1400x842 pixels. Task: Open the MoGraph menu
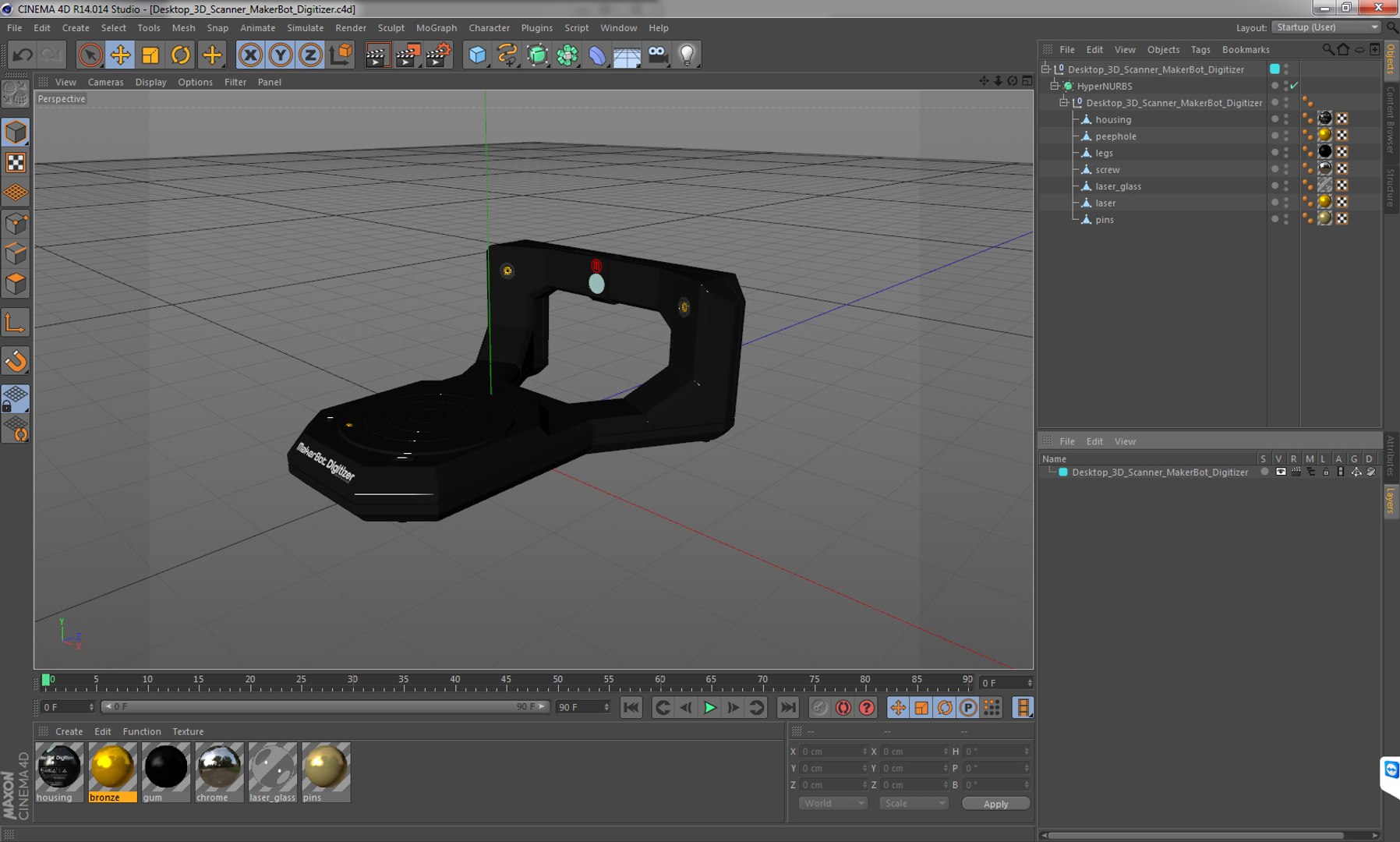tap(436, 28)
